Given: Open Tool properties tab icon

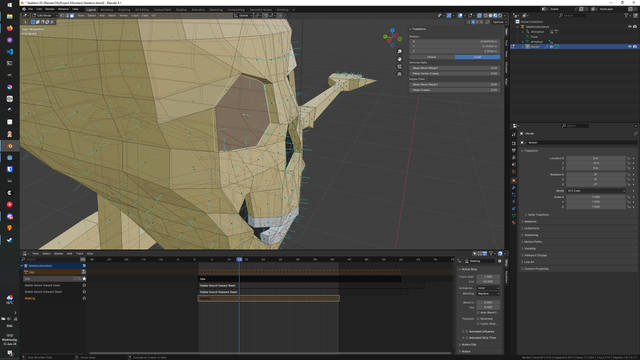Looking at the screenshot, I should (513, 134).
